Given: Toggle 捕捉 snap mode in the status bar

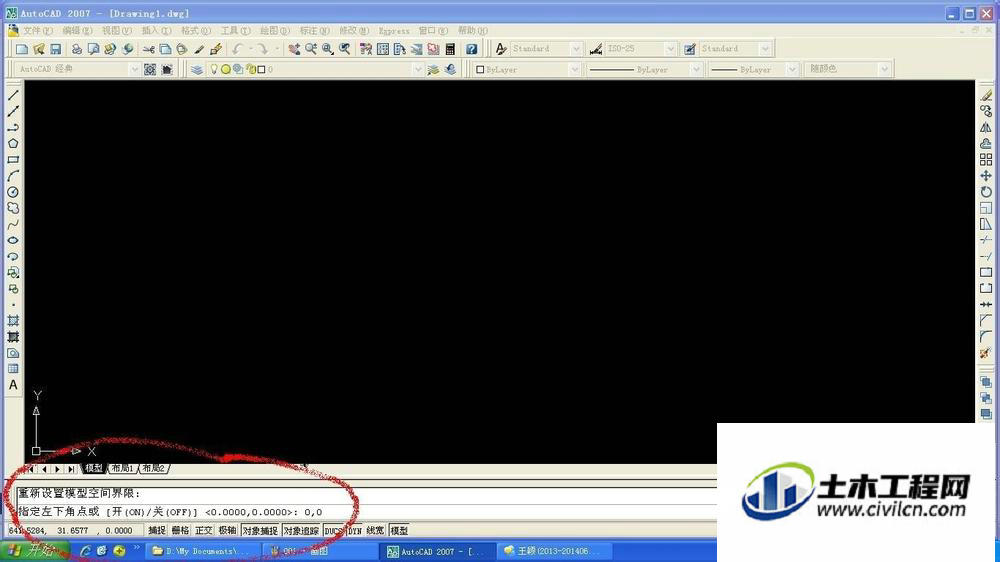Looking at the screenshot, I should click(x=157, y=530).
